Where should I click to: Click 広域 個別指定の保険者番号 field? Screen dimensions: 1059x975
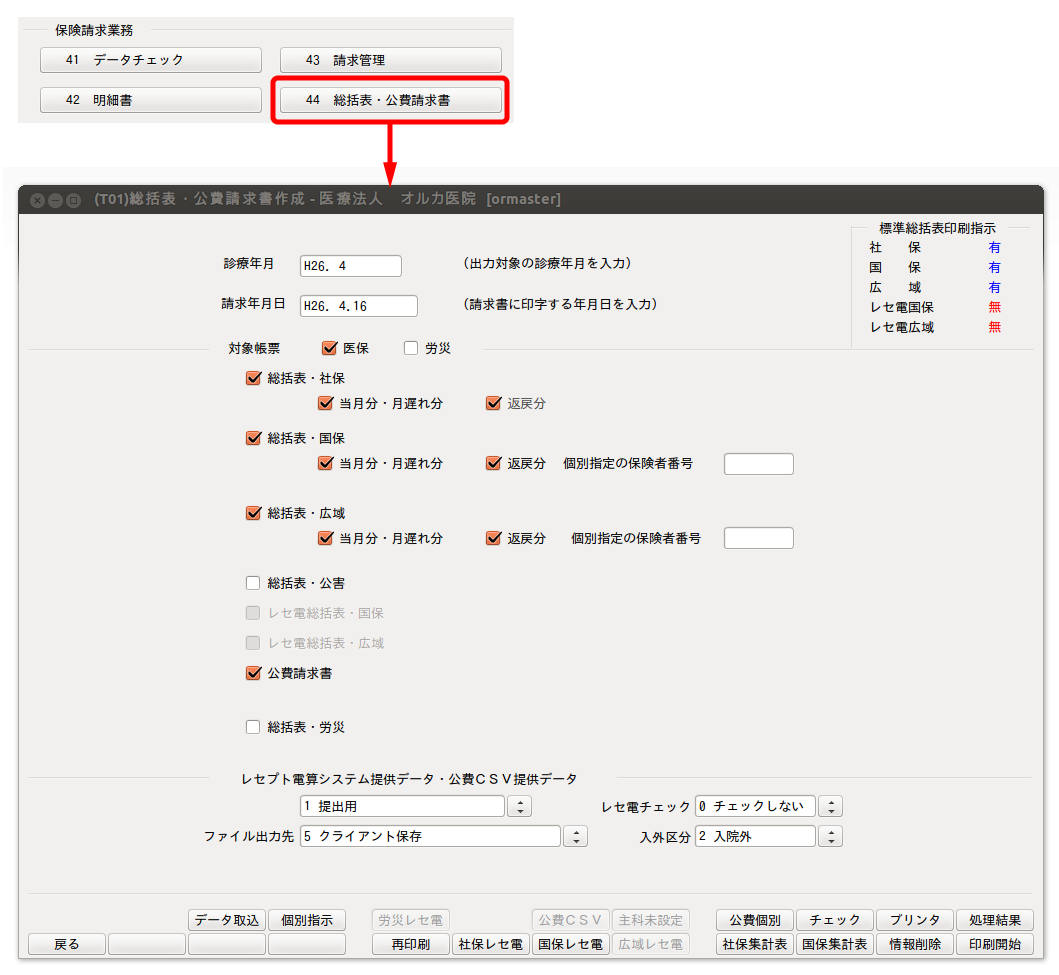pos(758,538)
